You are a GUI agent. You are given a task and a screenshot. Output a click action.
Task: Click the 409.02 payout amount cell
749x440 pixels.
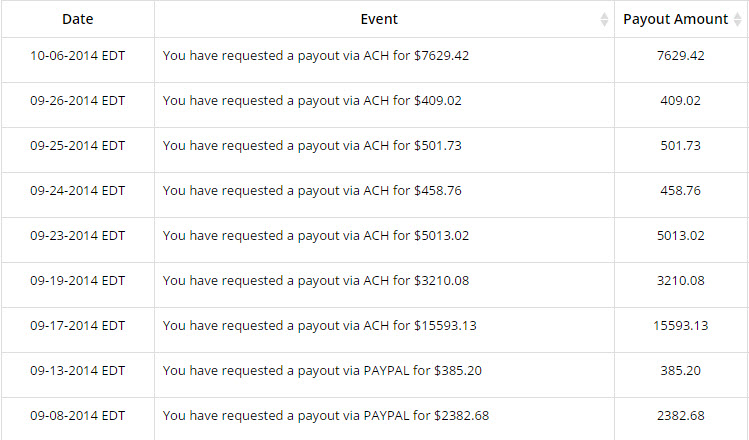[x=680, y=101]
